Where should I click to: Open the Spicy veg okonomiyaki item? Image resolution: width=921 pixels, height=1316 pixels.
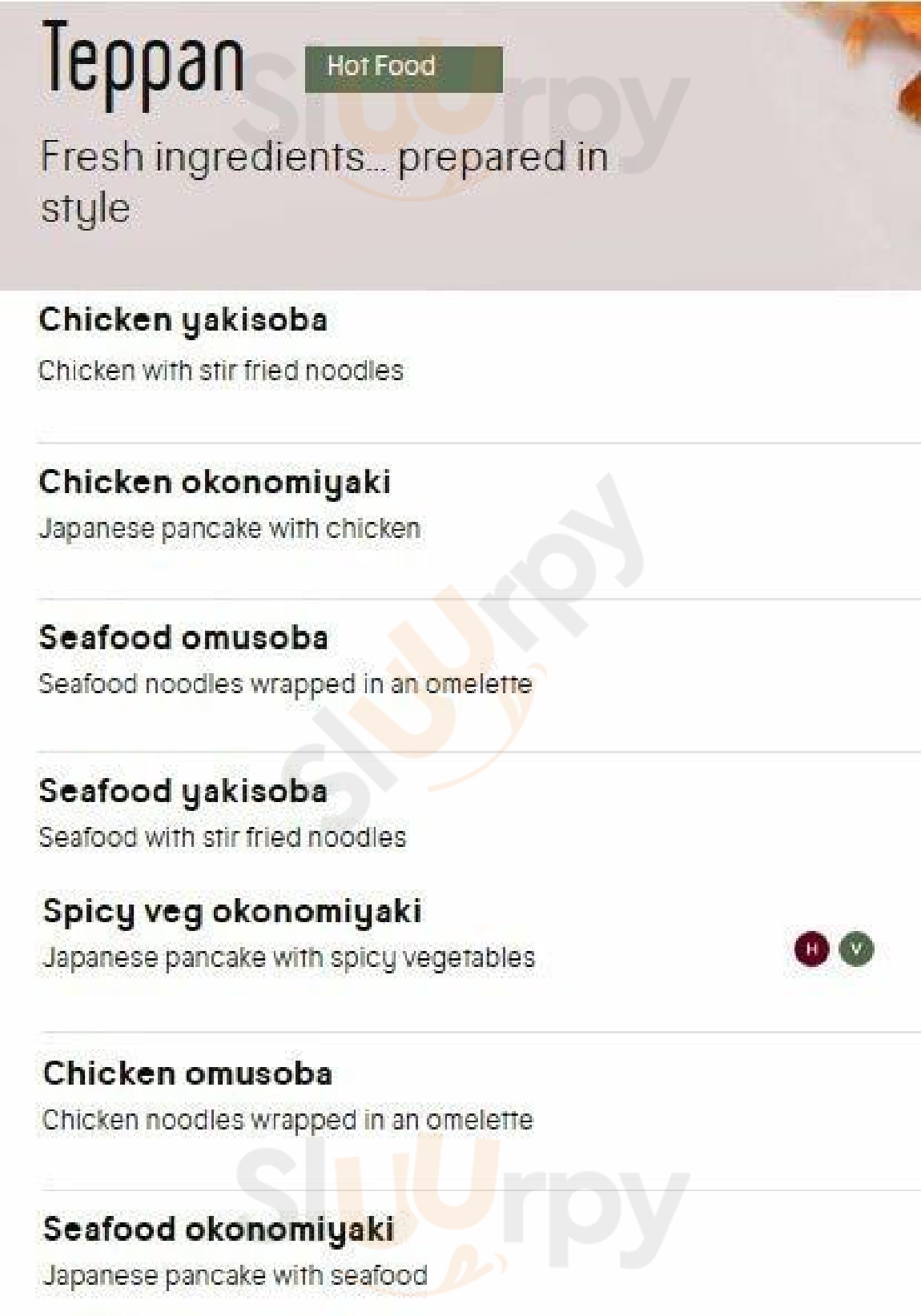(232, 912)
